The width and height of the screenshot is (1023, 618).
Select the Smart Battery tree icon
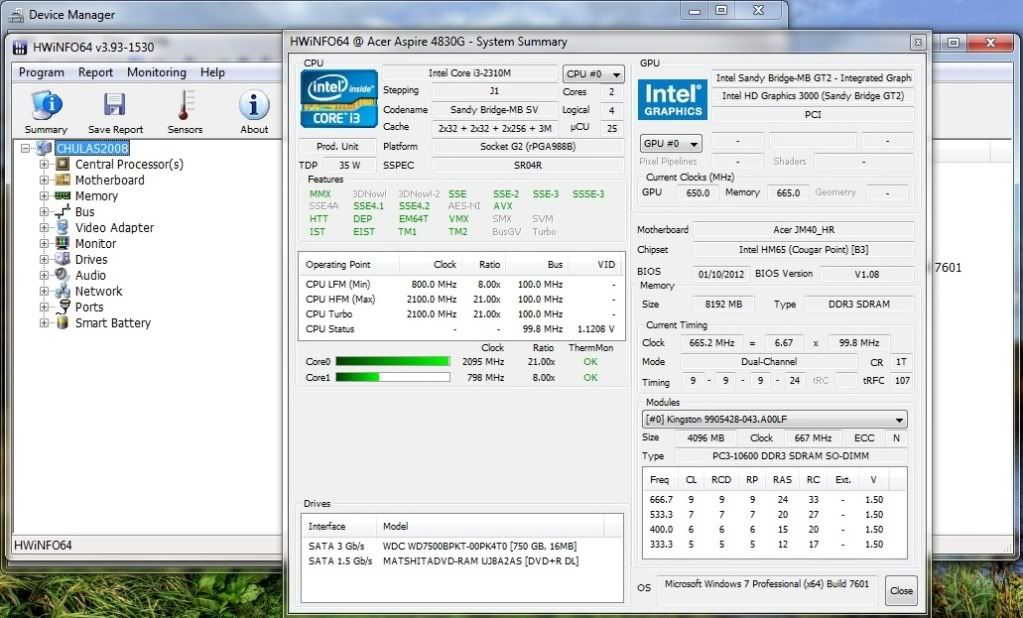tap(62, 323)
